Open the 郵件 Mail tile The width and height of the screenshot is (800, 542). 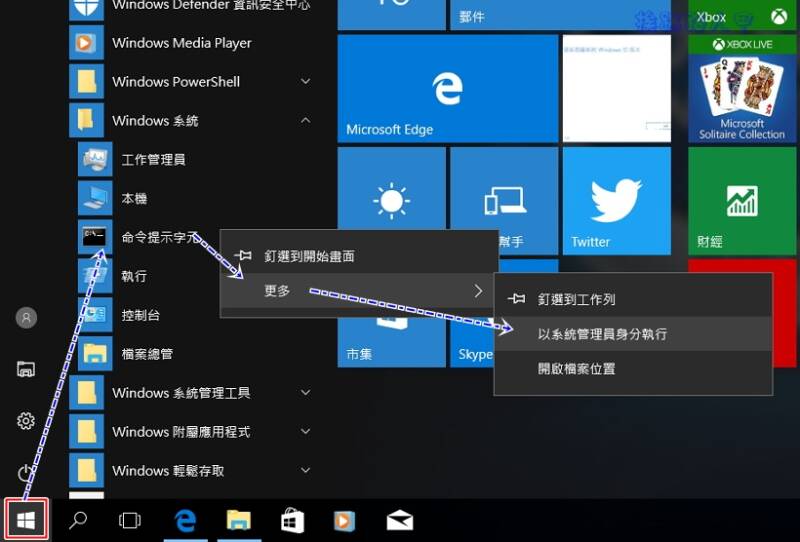(560, 15)
